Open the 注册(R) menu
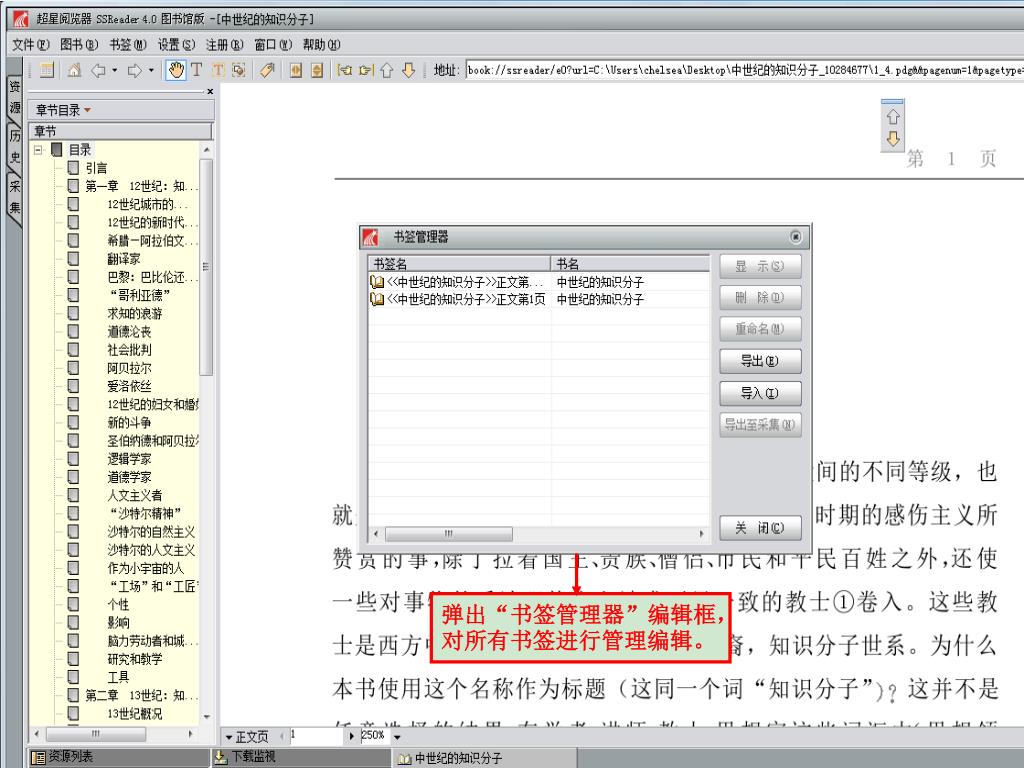1024x768 pixels. click(225, 44)
